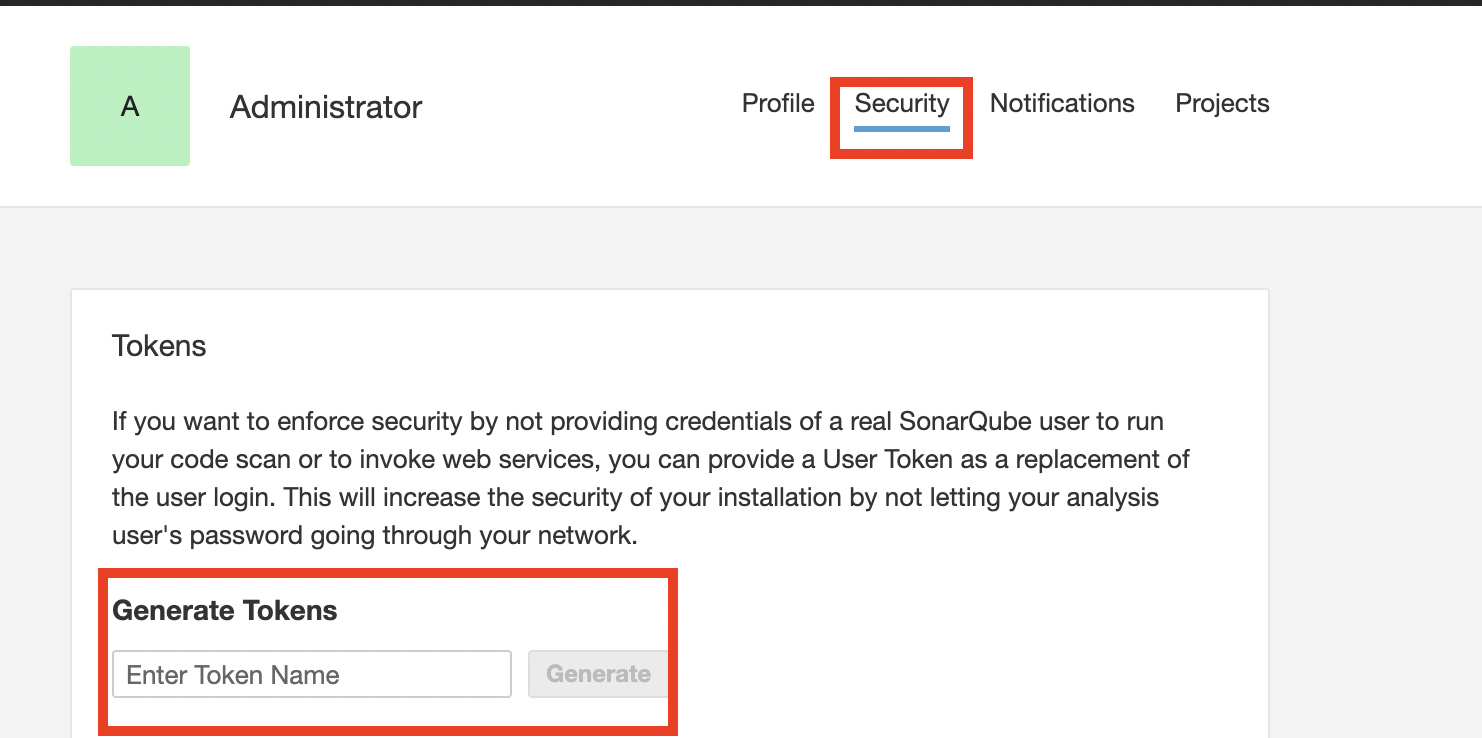This screenshot has height=738, width=1482.
Task: Focus the Enter Token Name field
Action: coord(312,674)
